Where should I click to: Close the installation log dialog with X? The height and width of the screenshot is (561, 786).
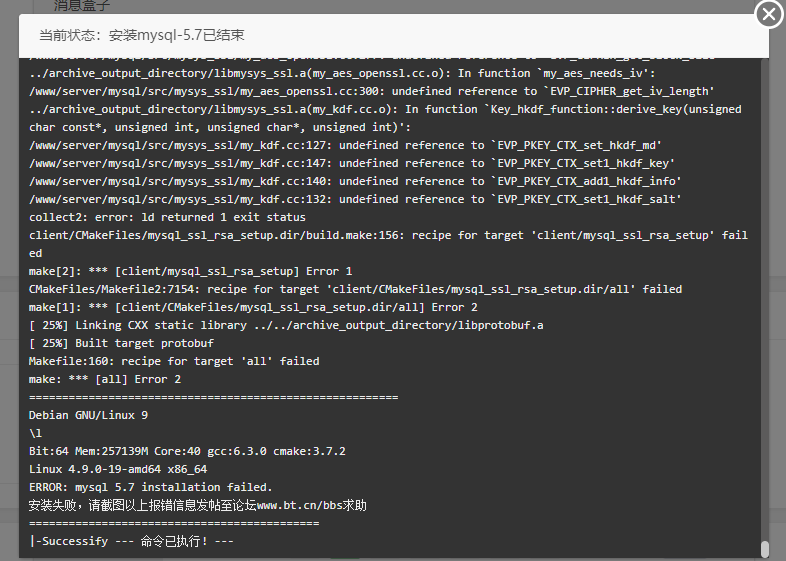[x=769, y=15]
